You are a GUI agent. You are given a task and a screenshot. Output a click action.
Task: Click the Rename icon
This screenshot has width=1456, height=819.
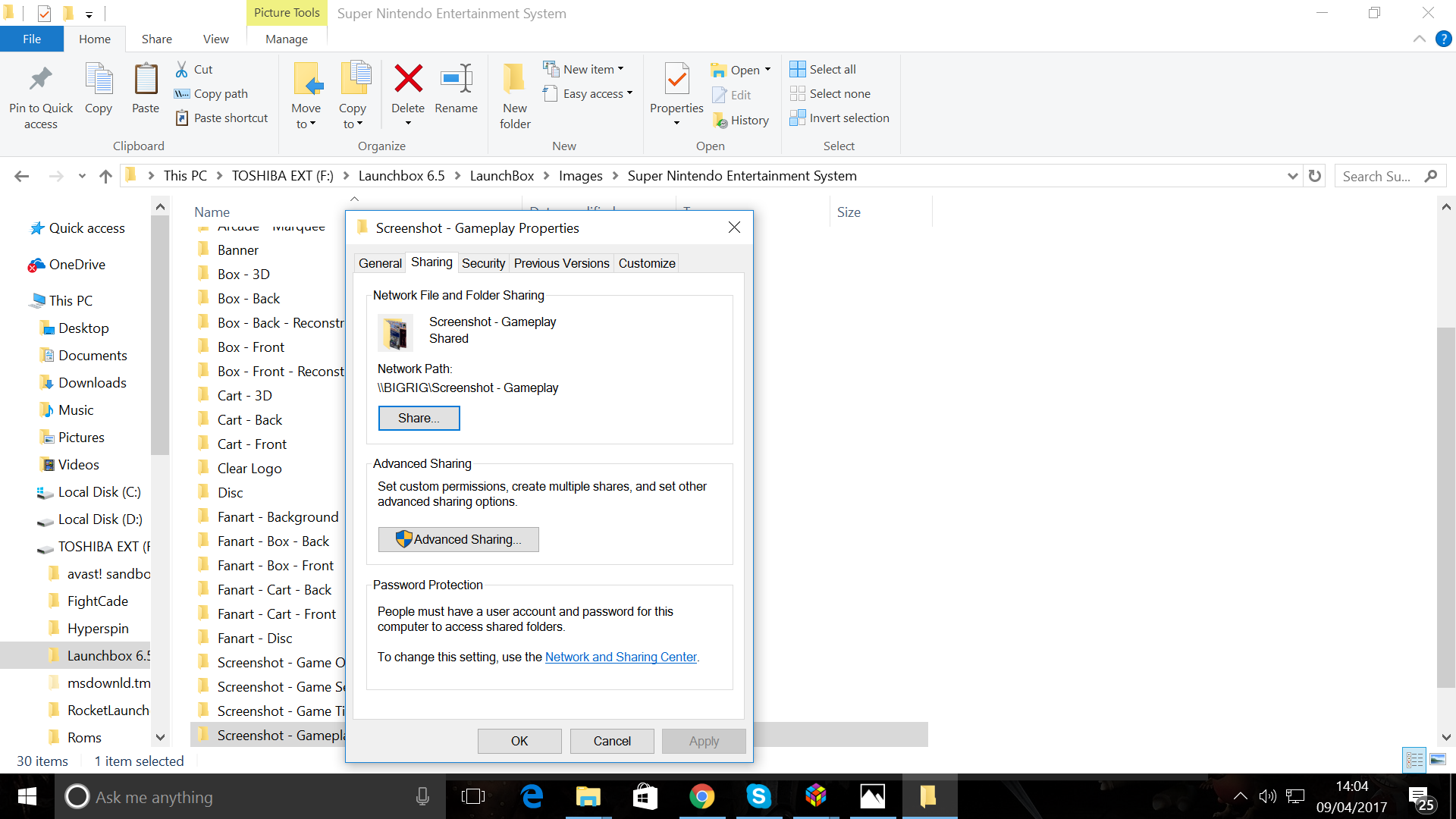click(457, 78)
